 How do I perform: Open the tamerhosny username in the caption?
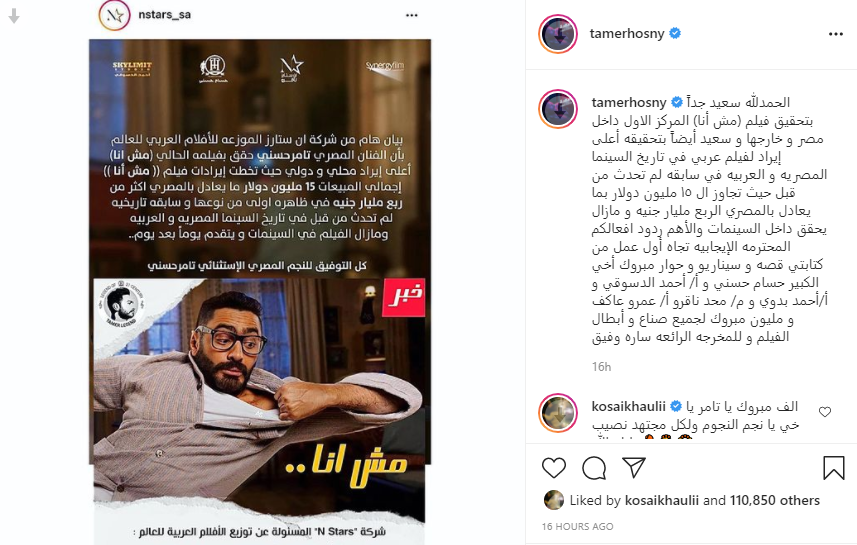629,102
